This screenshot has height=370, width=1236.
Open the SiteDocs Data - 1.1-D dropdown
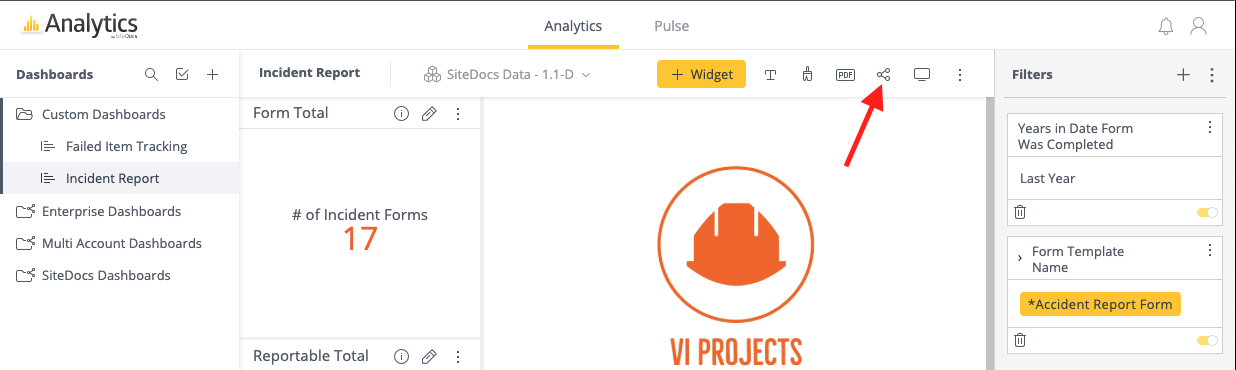tap(508, 74)
